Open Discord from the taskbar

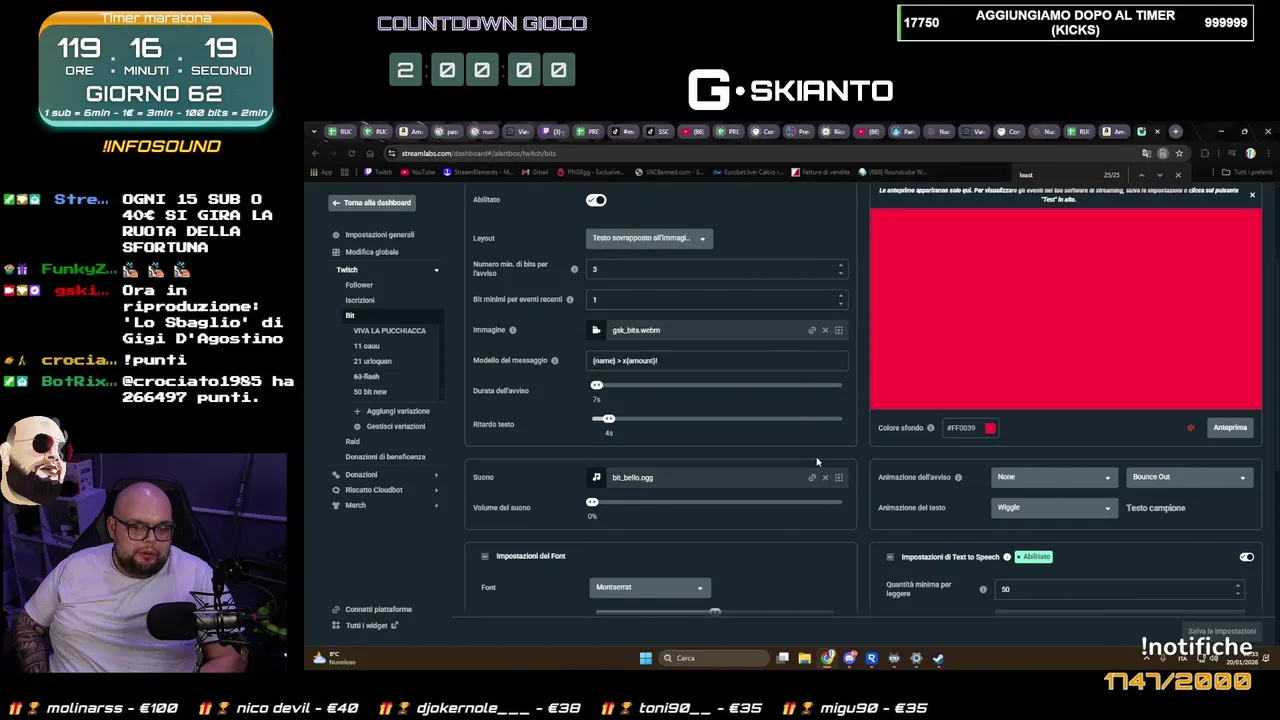coord(850,658)
